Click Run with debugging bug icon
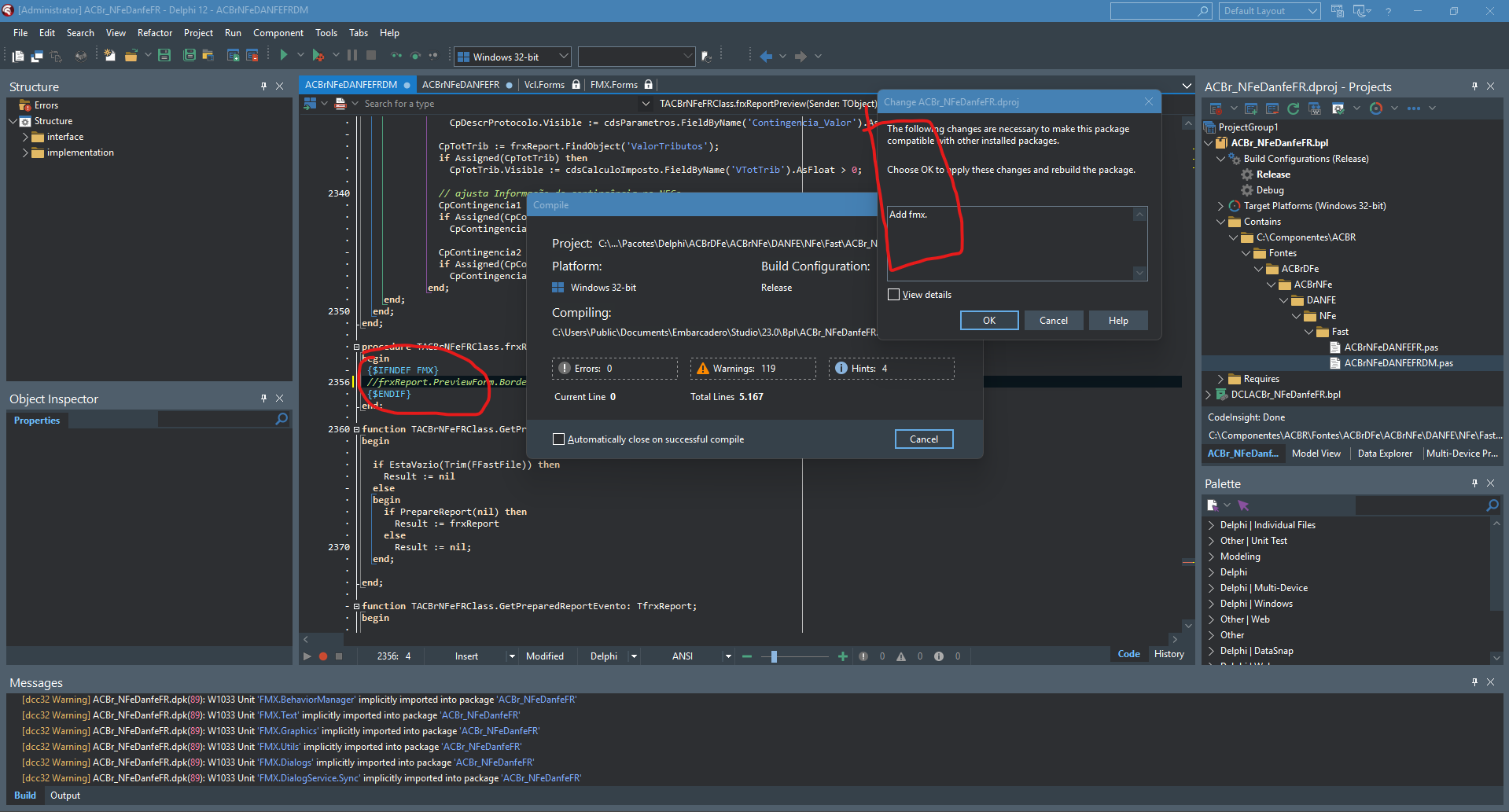 [x=318, y=55]
